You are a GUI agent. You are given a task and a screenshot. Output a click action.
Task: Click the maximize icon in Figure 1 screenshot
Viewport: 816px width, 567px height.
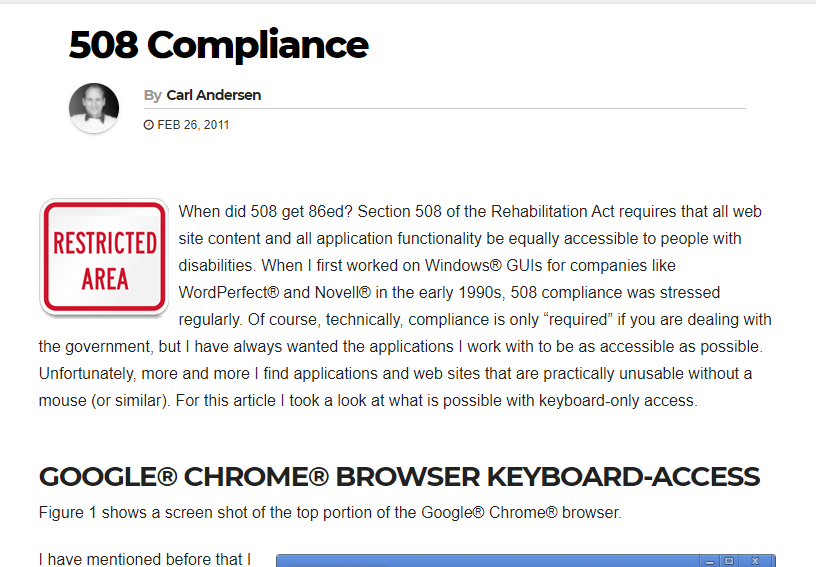(729, 561)
